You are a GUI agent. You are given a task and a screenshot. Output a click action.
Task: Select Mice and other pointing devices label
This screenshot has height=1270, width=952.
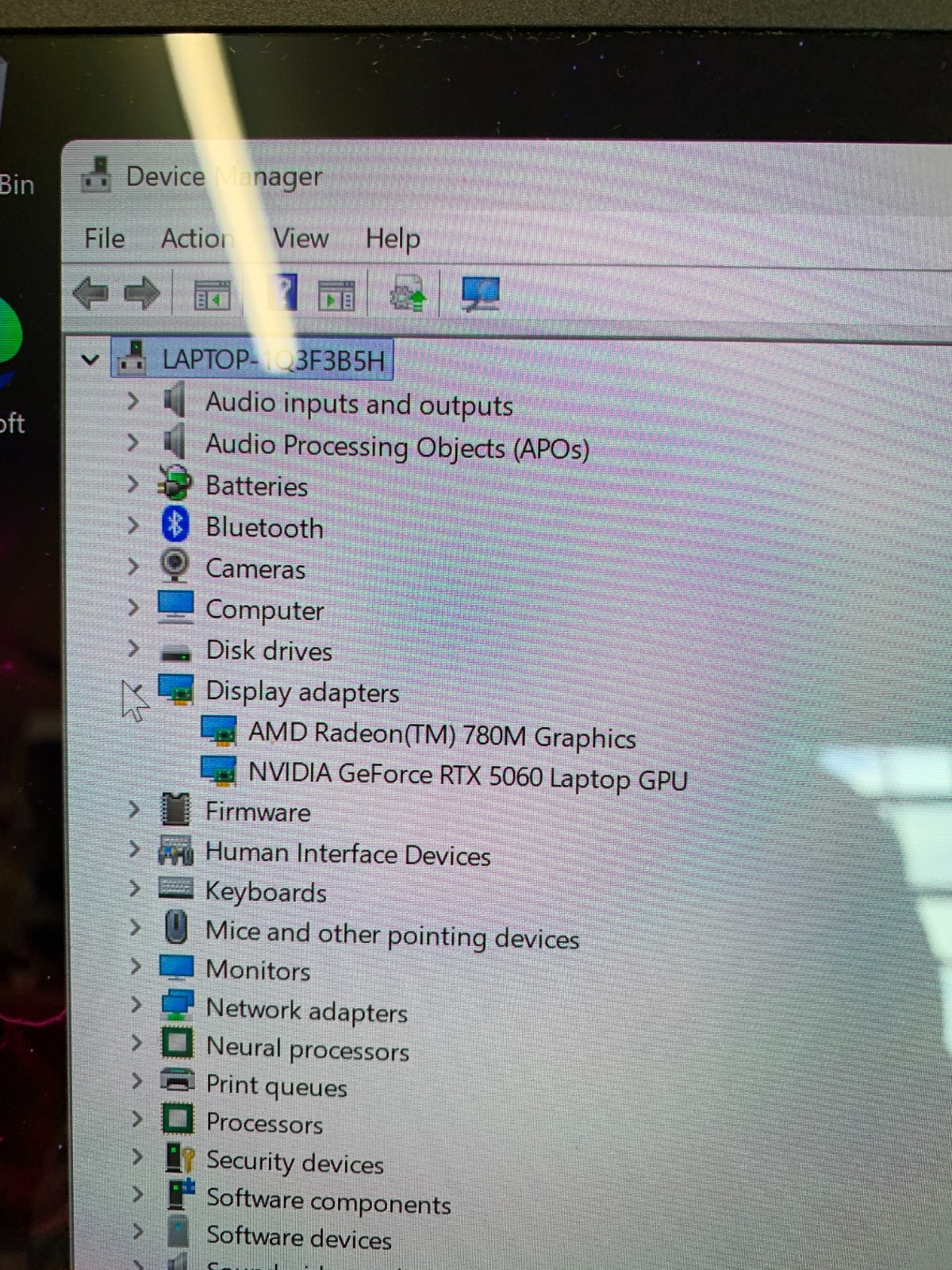coord(392,935)
